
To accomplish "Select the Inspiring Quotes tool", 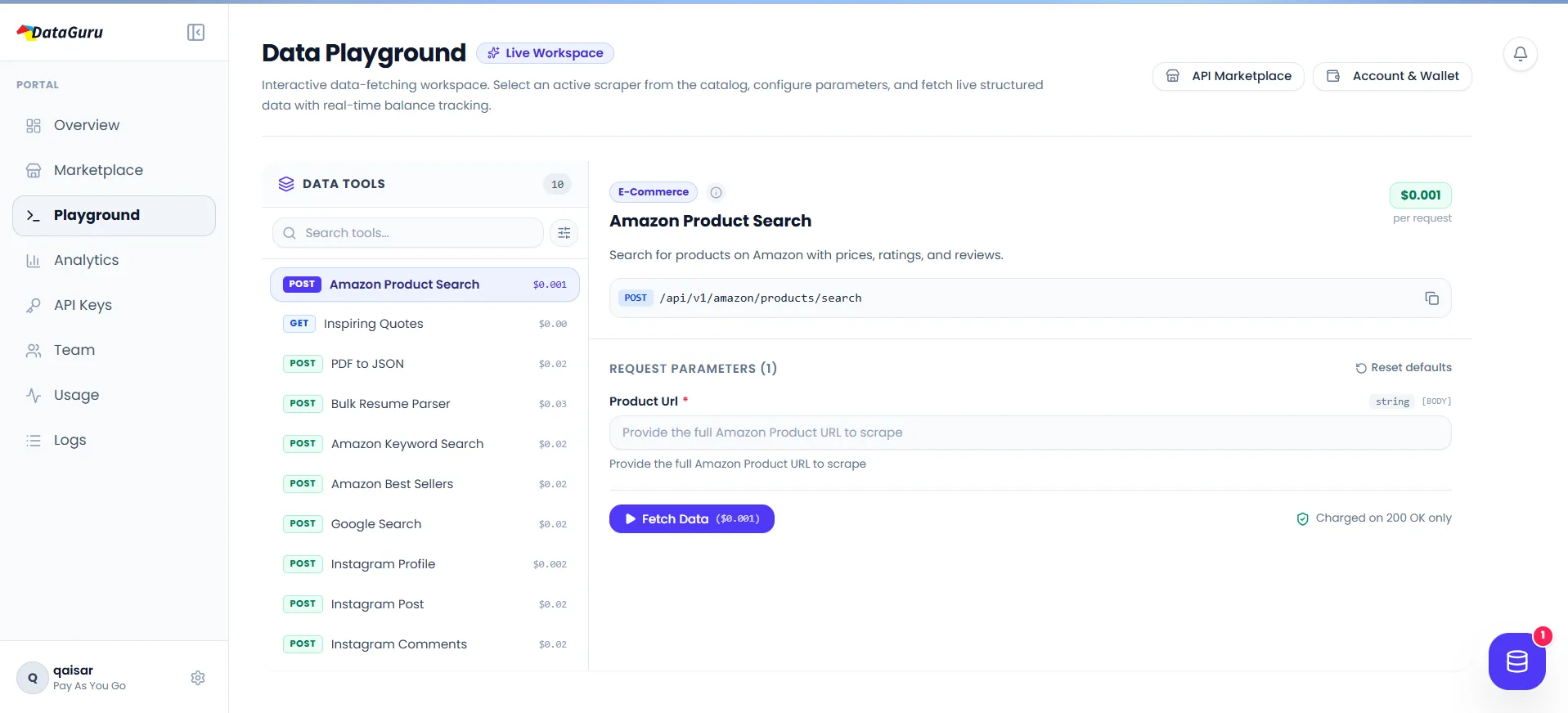I will 425,324.
